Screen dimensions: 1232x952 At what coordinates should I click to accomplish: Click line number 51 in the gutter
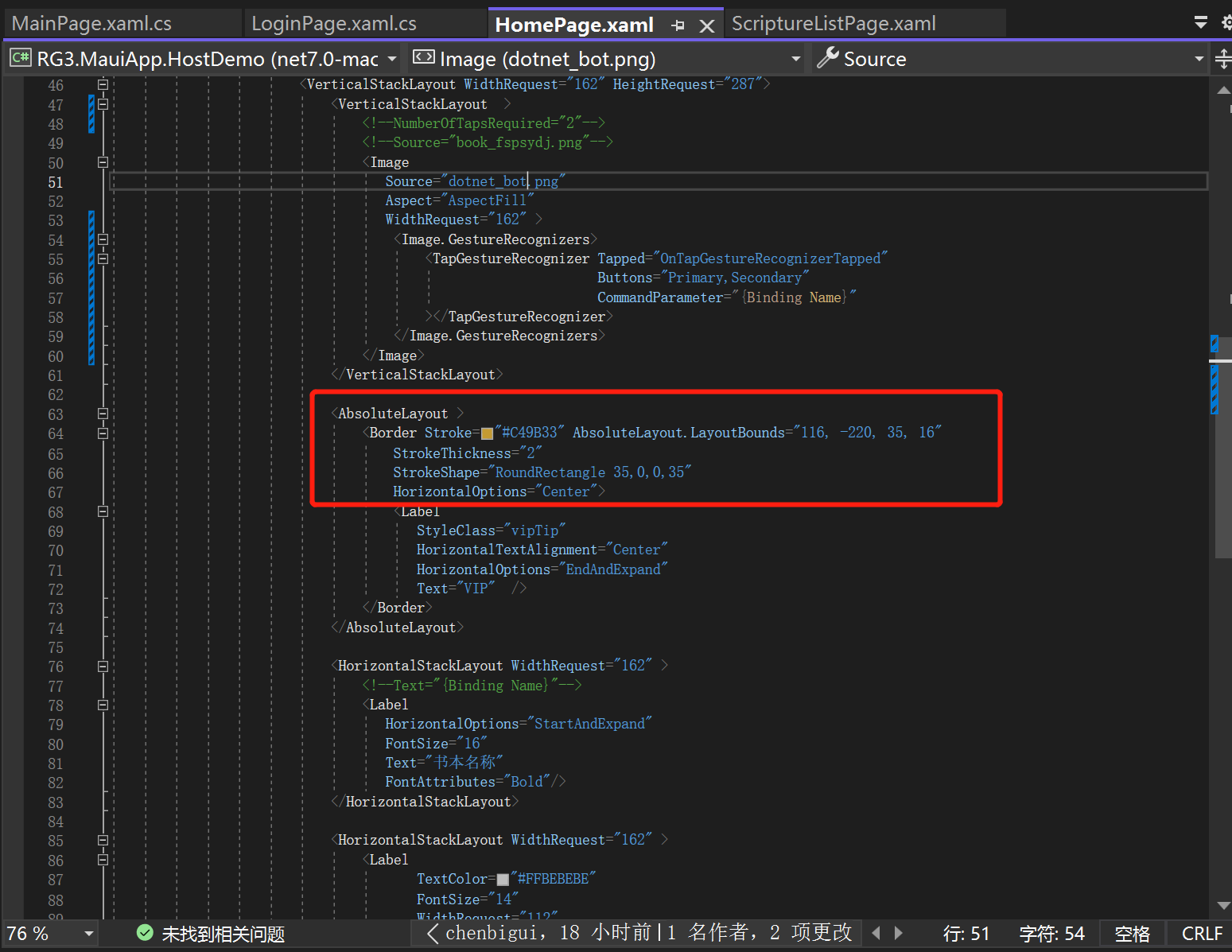[x=55, y=182]
